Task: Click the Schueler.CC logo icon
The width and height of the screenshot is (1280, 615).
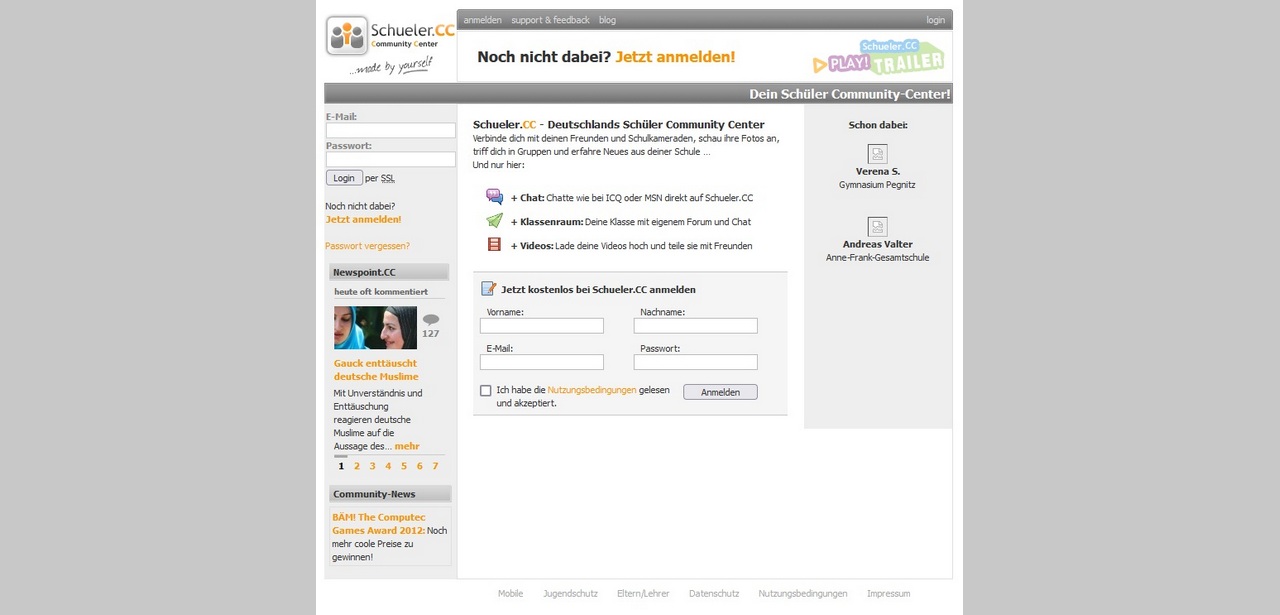Action: point(347,36)
